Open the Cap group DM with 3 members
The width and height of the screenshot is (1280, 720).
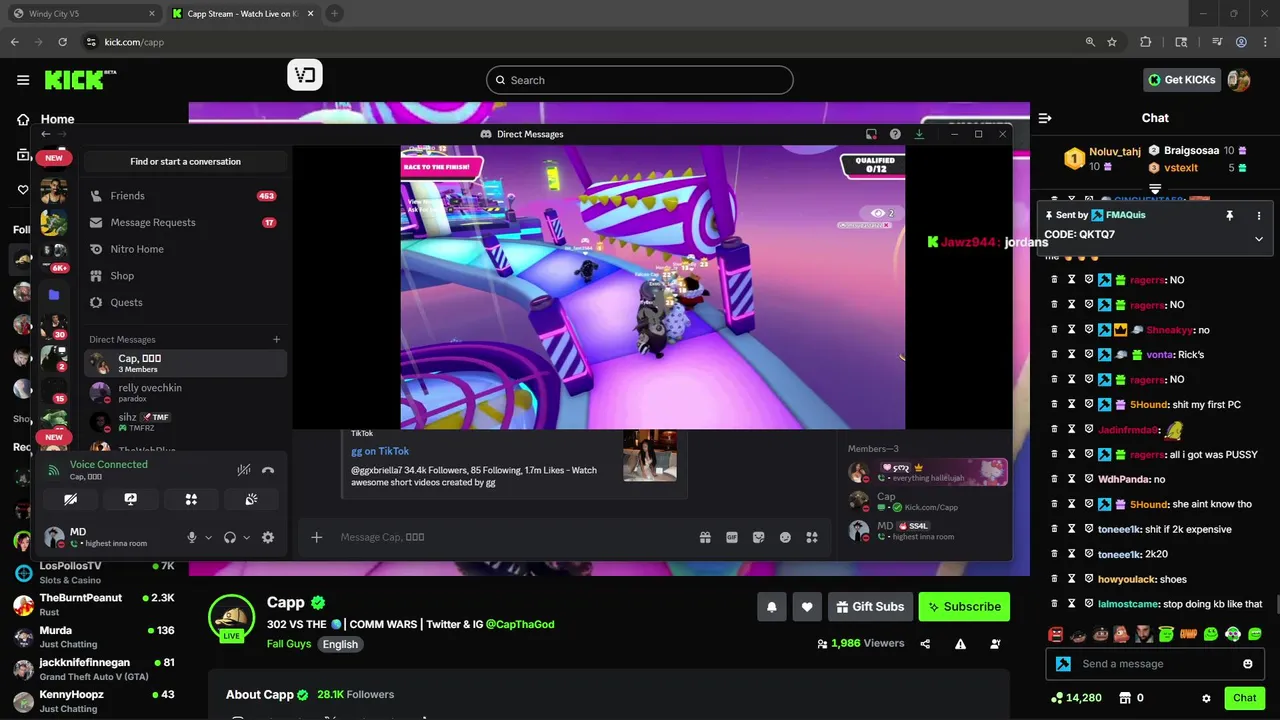185,363
